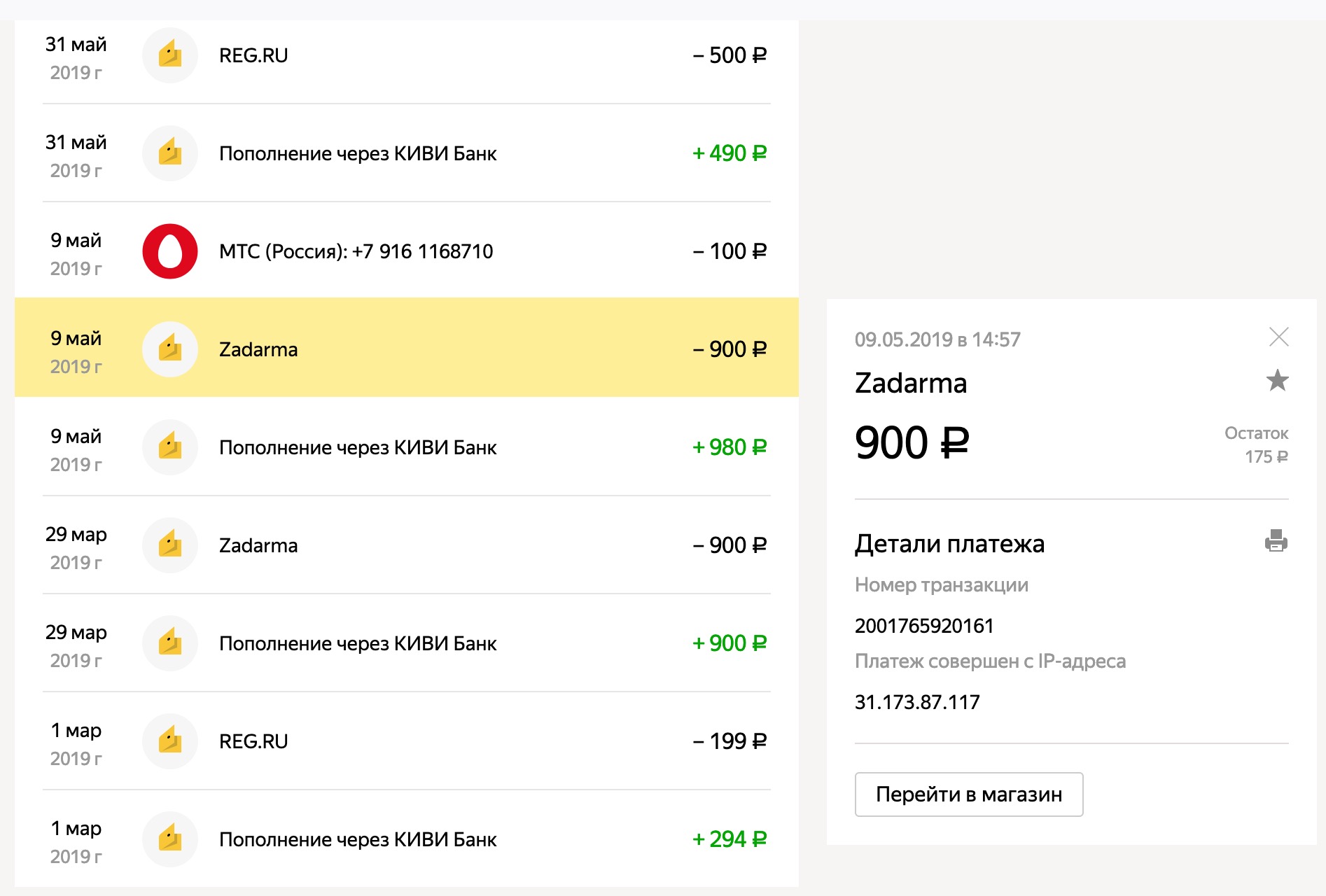Select the highlighted Zadarma 9 май payment
Screen dimensions: 1326x896
[x=407, y=348]
